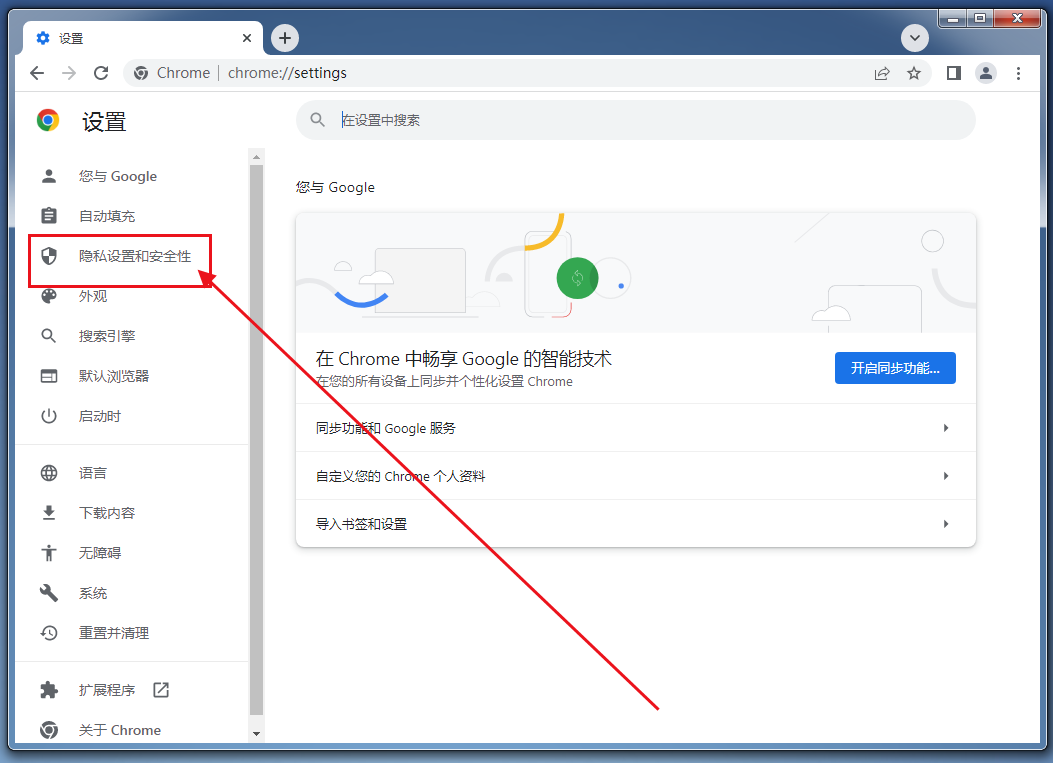The image size is (1053, 763).
Task: Select 隐私设置和安全性 in the sidebar
Action: tap(135, 256)
